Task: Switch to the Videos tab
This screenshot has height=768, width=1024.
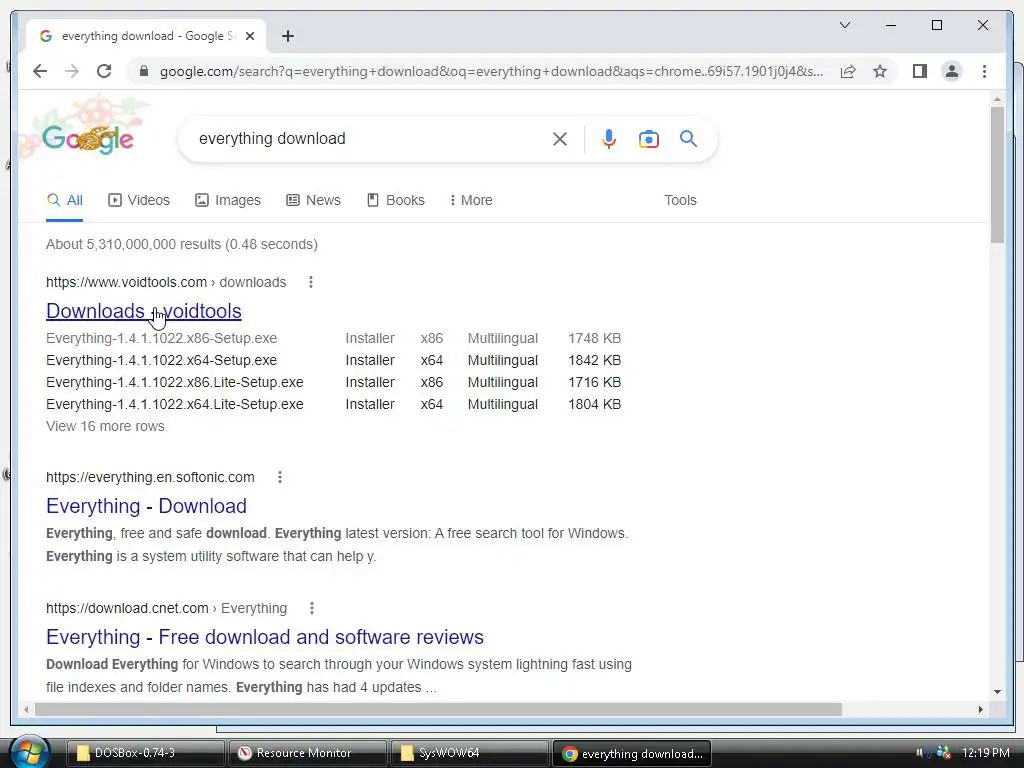Action: [139, 200]
